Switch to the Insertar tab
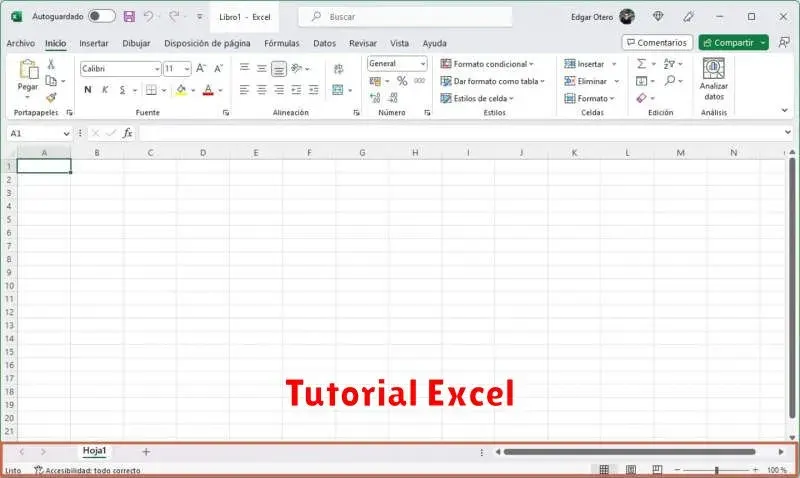Image resolution: width=800 pixels, height=478 pixels. (x=94, y=43)
